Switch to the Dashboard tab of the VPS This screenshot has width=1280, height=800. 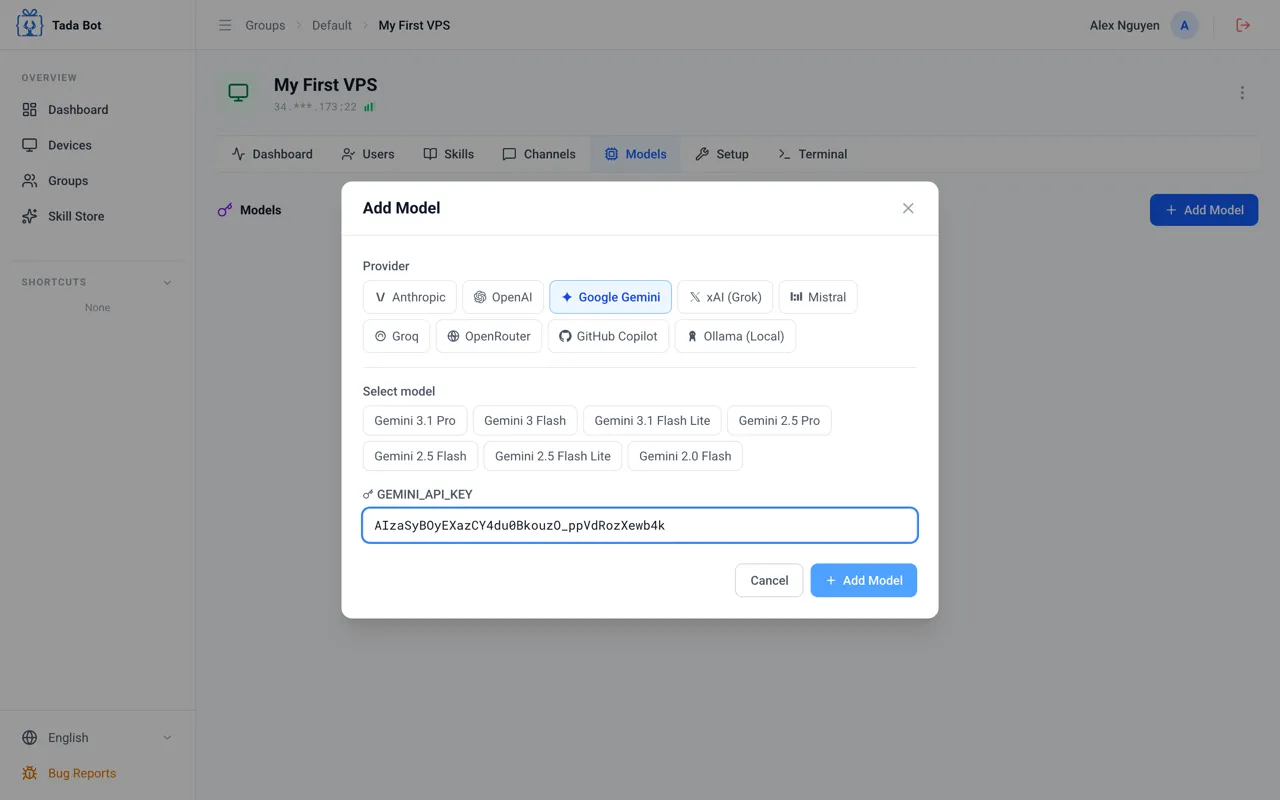pyautogui.click(x=272, y=154)
